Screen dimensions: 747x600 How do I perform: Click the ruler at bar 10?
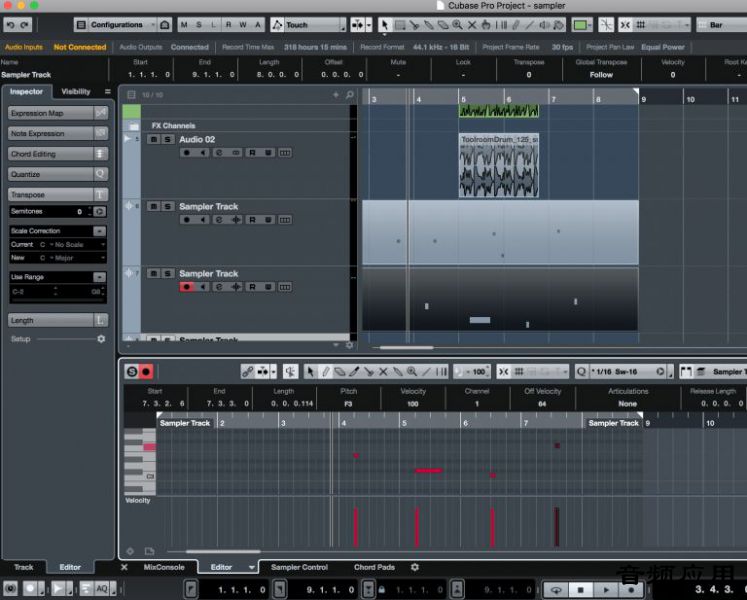click(x=690, y=99)
